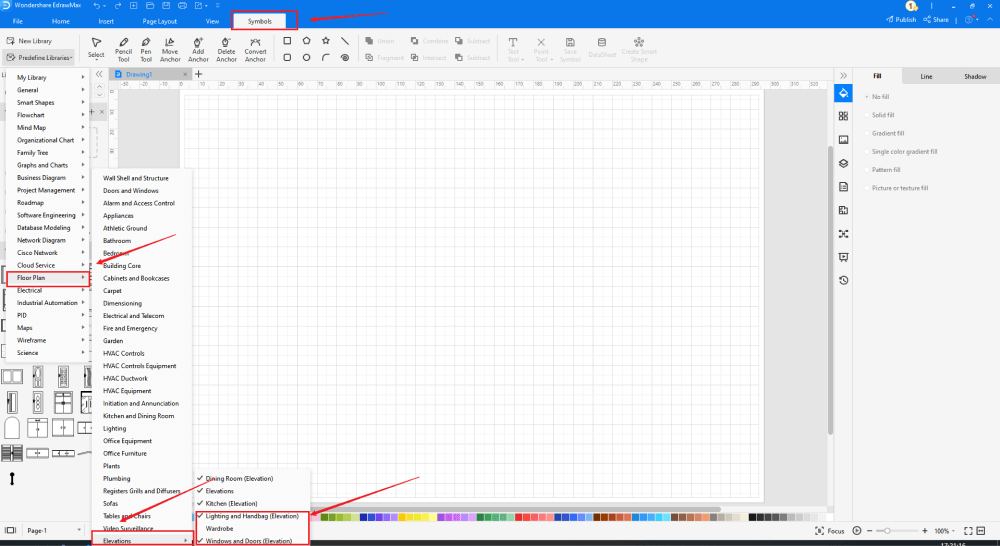Click the Move Anchor tool
The height and width of the screenshot is (546, 1000).
click(170, 49)
